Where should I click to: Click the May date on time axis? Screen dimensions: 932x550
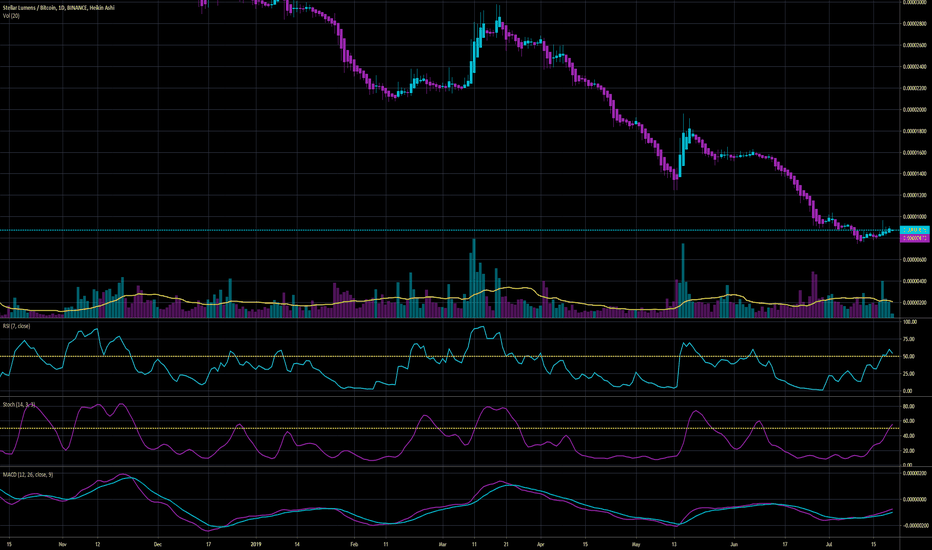point(636,544)
